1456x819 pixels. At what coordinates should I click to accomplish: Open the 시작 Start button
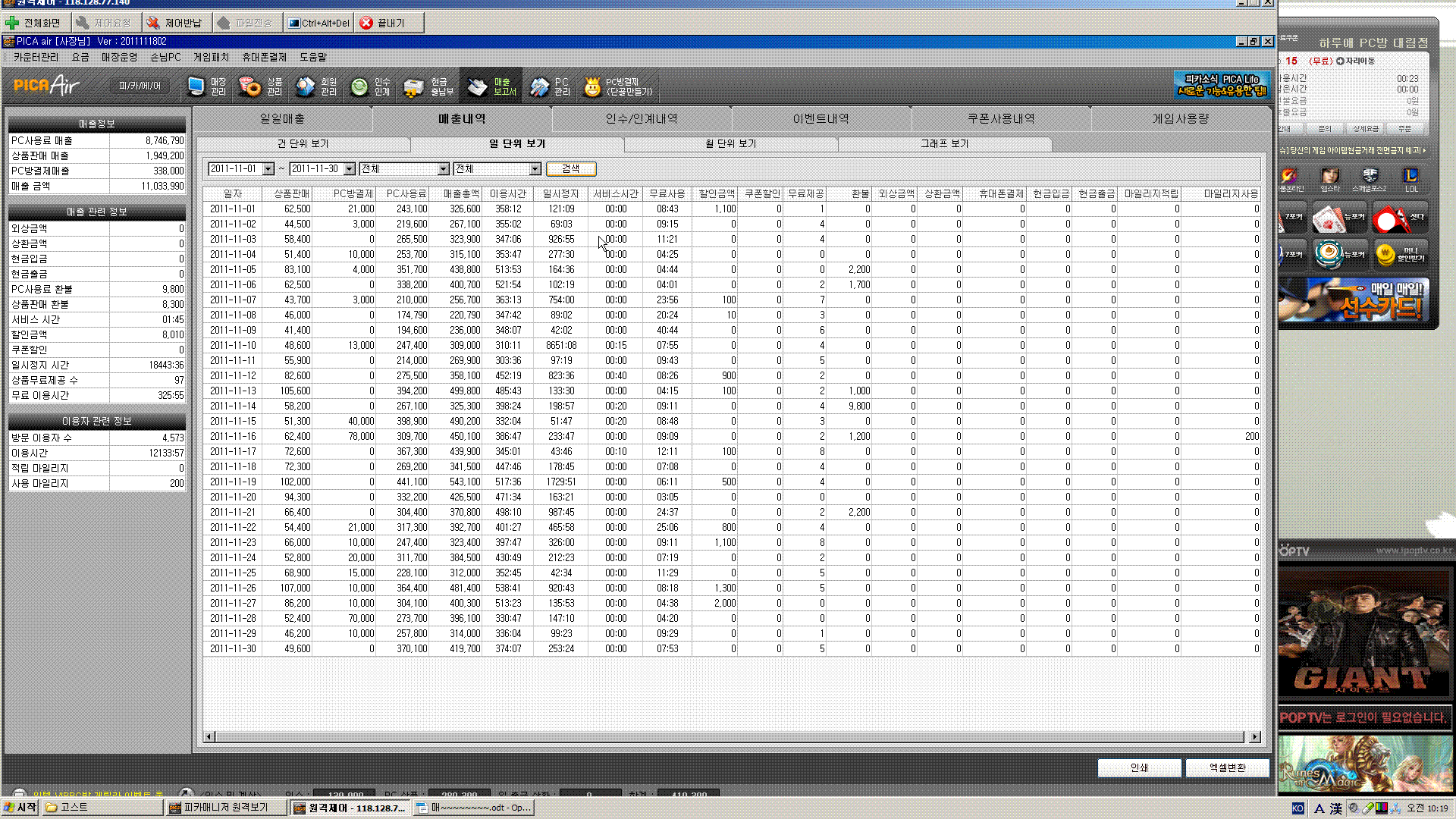(20, 808)
